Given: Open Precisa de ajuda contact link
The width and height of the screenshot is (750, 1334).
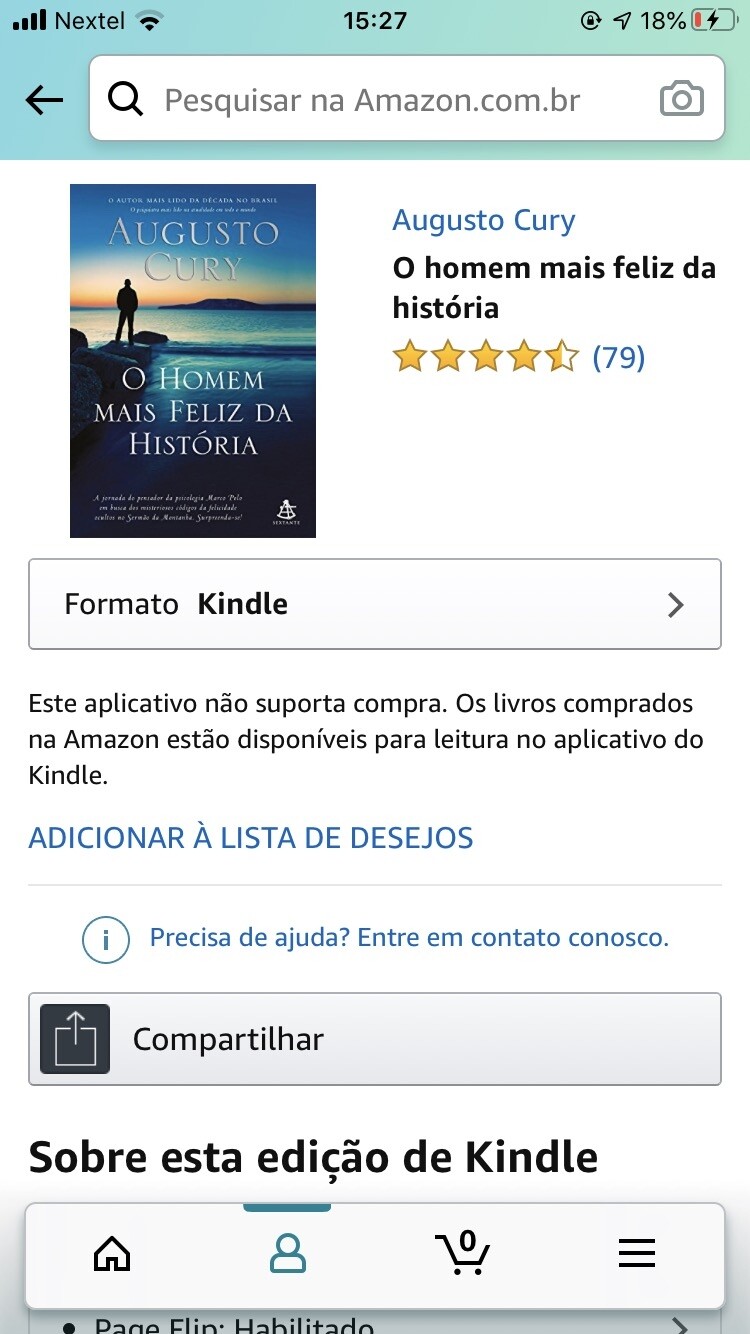Looking at the screenshot, I should [409, 938].
